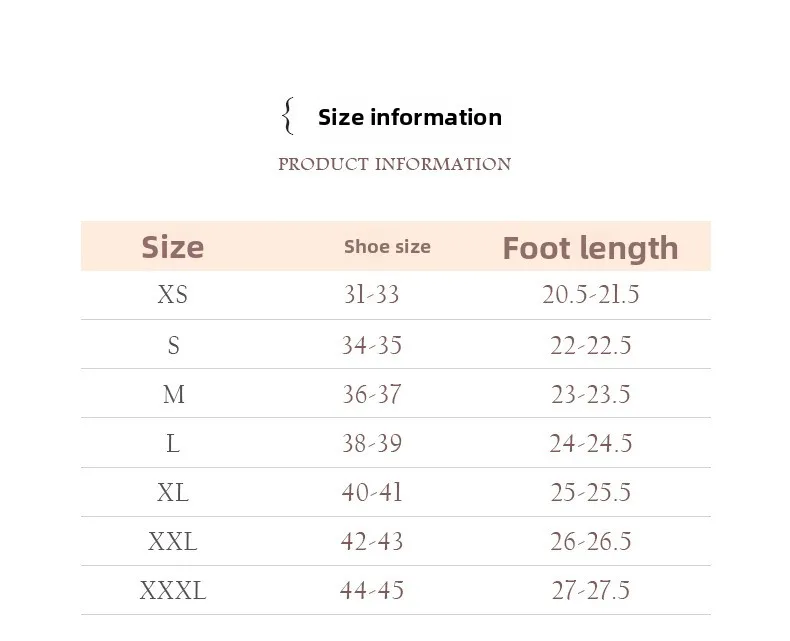The height and width of the screenshot is (641, 790).
Task: Click shoe size 44-45 cell
Action: click(372, 590)
